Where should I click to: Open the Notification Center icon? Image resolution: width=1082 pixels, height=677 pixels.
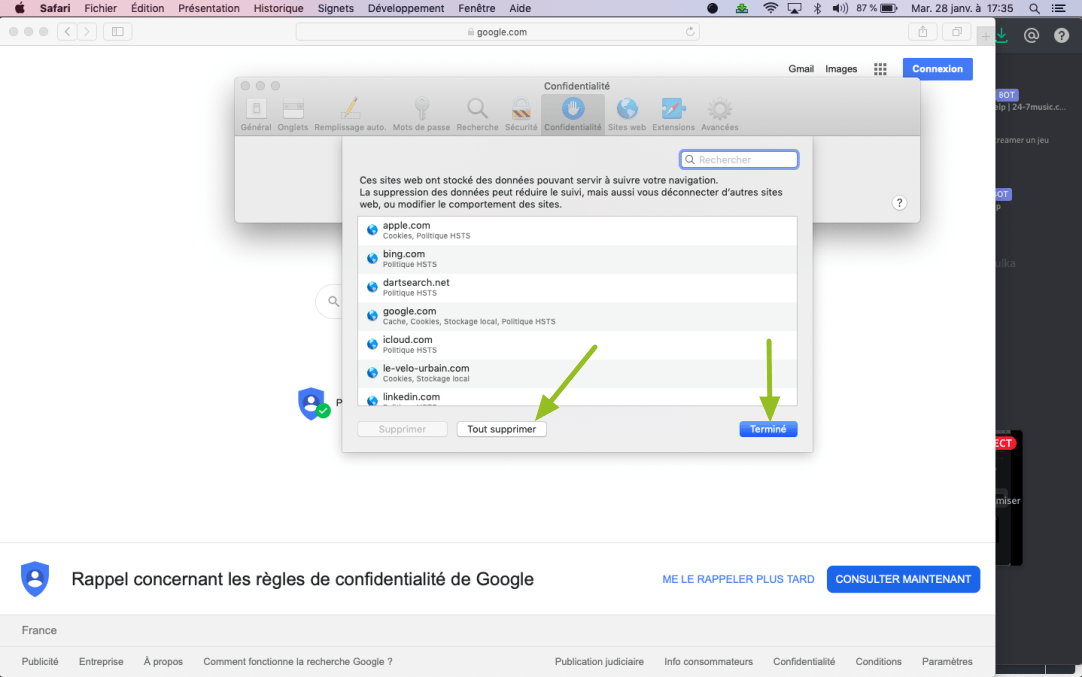tap(1059, 8)
